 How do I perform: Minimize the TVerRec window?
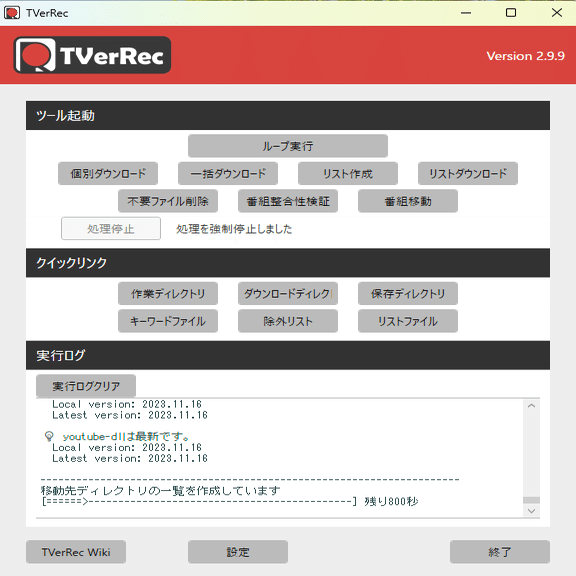click(466, 13)
